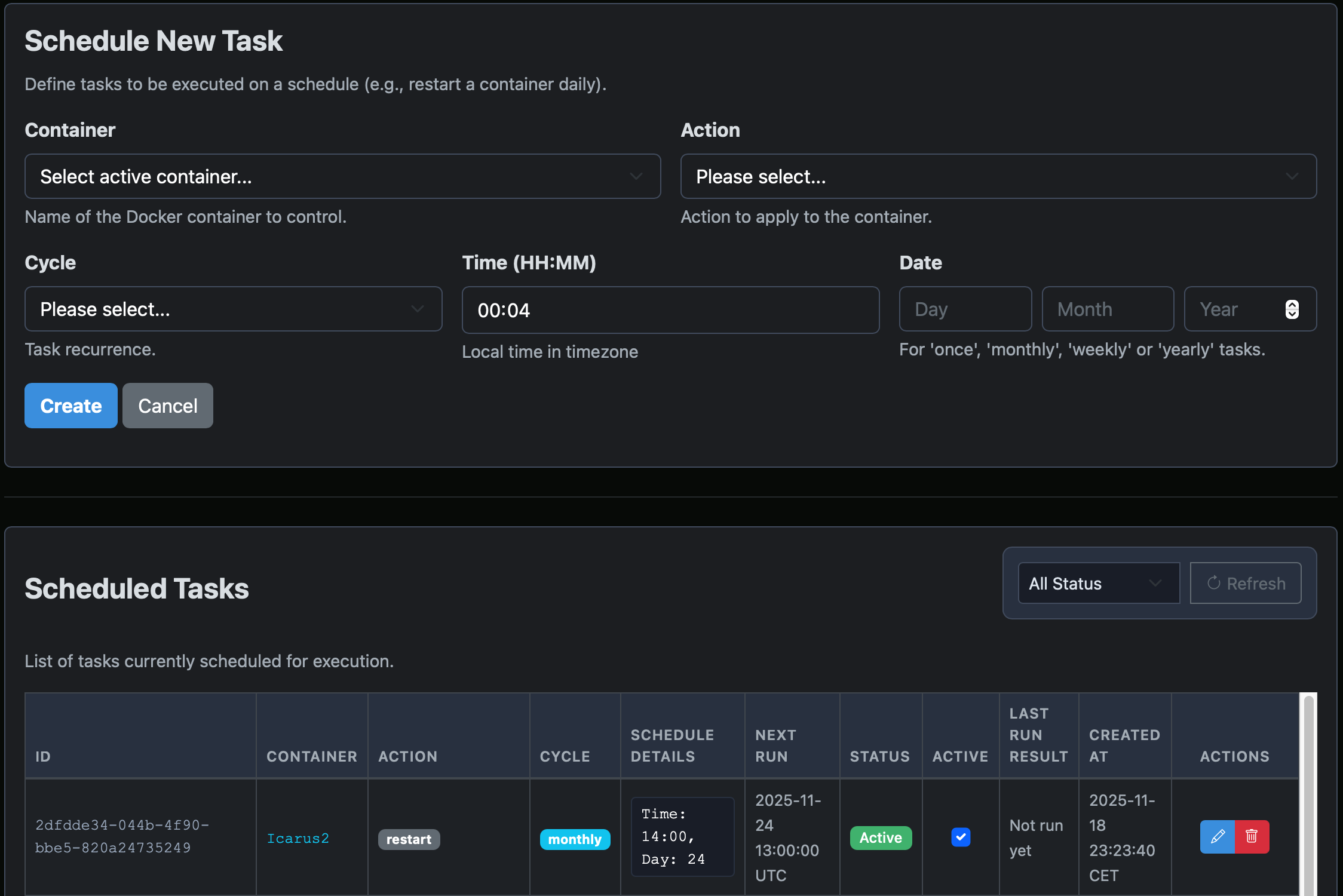Open the All Status filter dropdown
The image size is (1343, 896).
[x=1098, y=583]
